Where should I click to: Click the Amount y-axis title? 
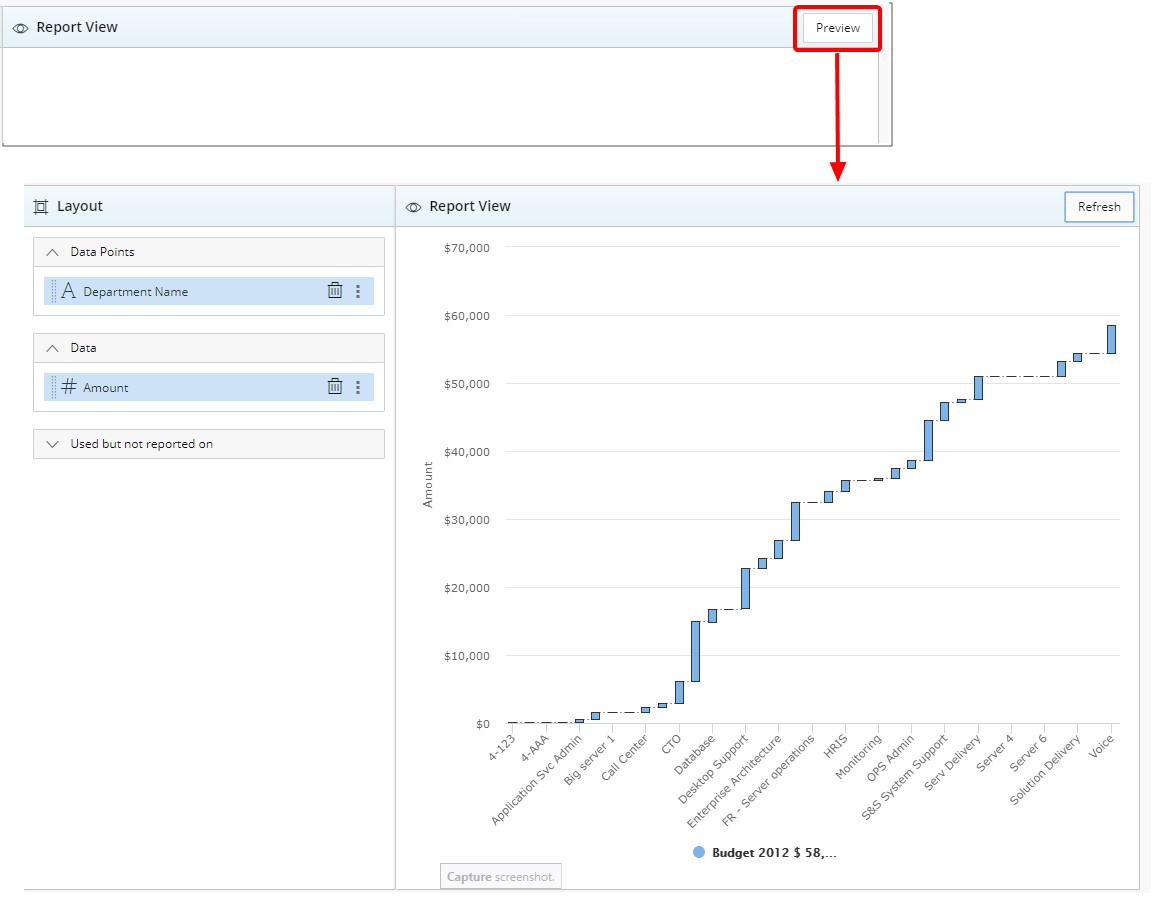(428, 485)
